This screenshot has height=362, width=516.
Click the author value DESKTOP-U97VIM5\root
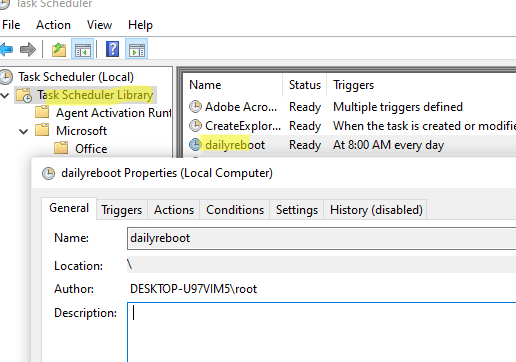(193, 289)
